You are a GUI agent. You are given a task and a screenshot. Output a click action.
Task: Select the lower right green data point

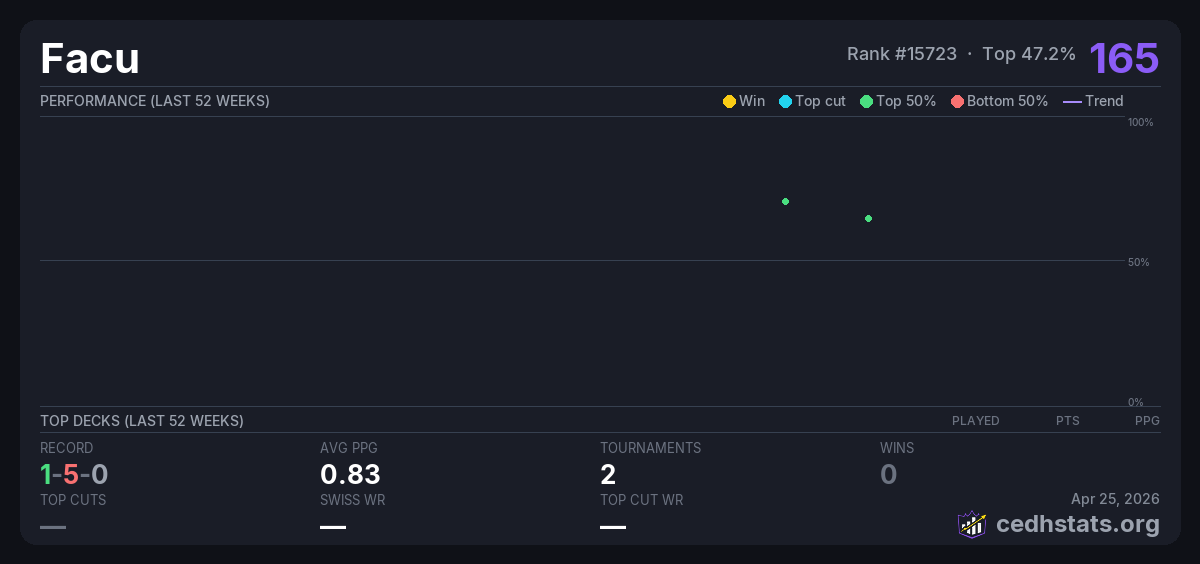[x=868, y=218]
